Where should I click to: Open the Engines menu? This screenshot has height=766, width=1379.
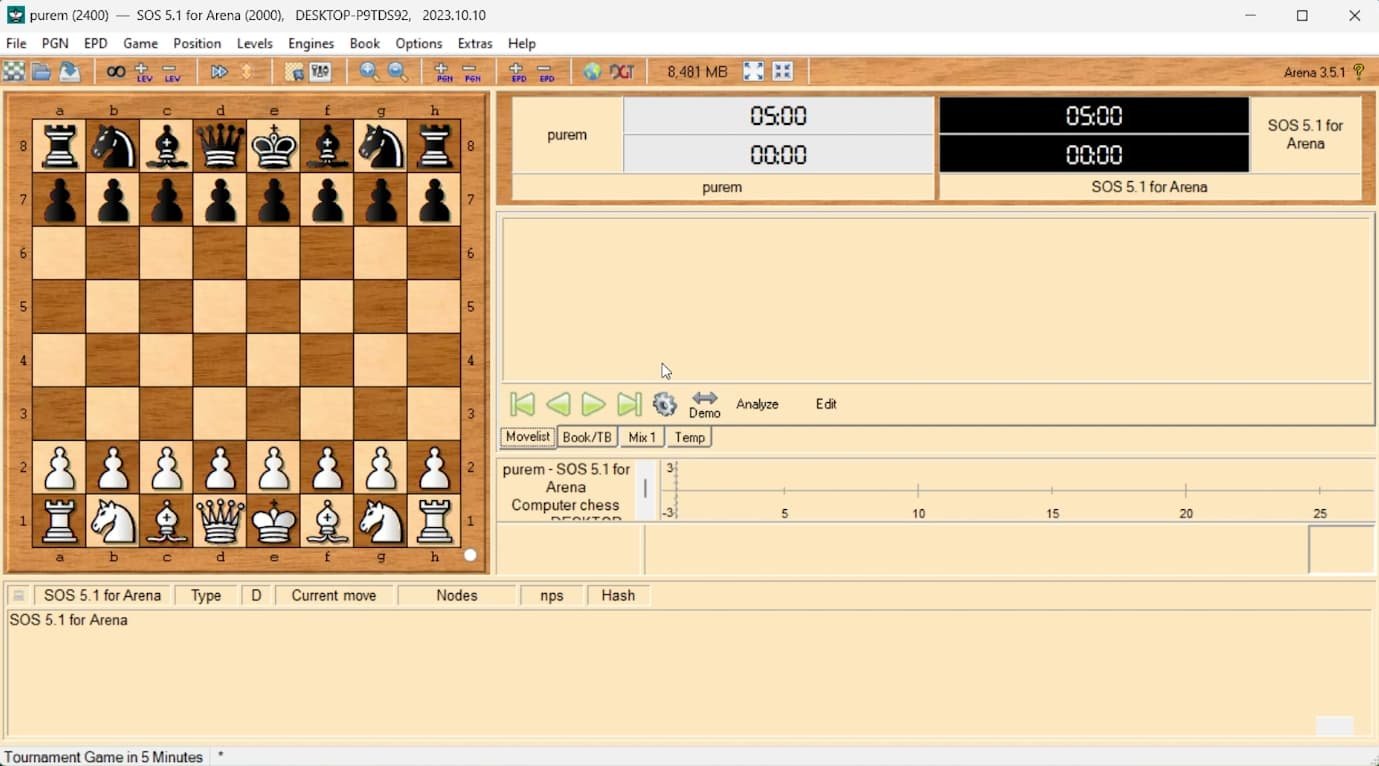(311, 43)
